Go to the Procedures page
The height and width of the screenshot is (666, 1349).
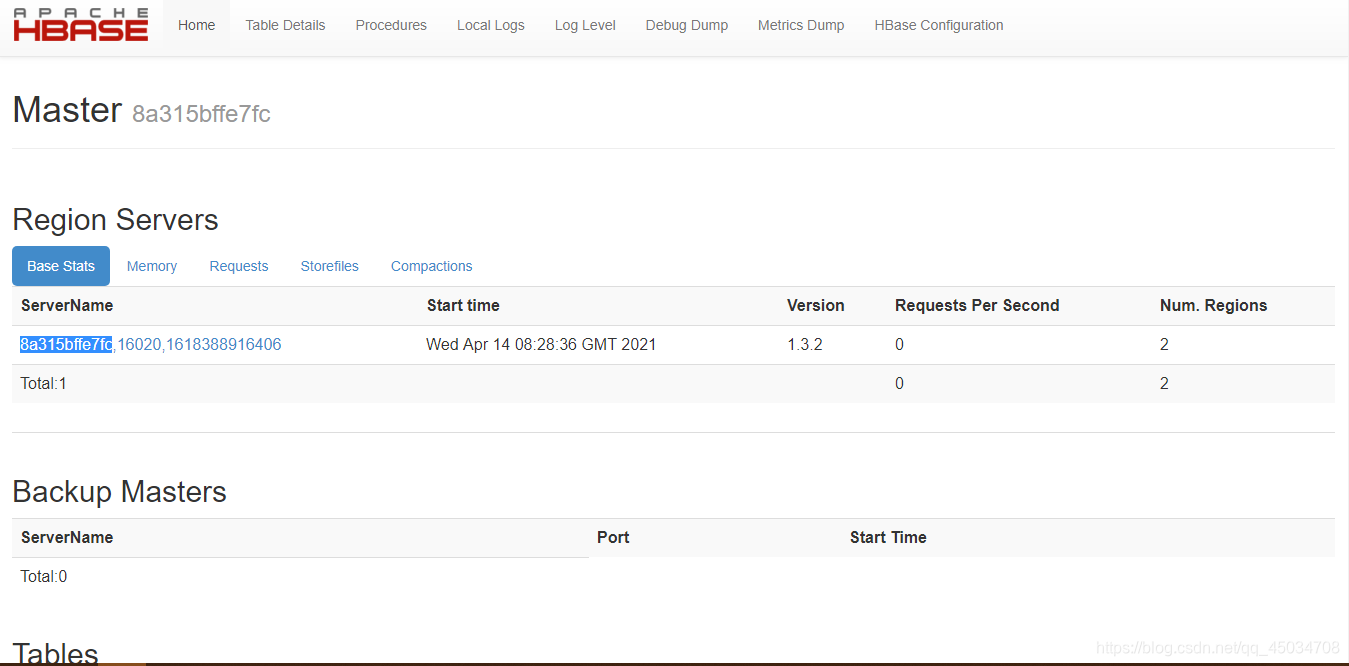tap(391, 25)
